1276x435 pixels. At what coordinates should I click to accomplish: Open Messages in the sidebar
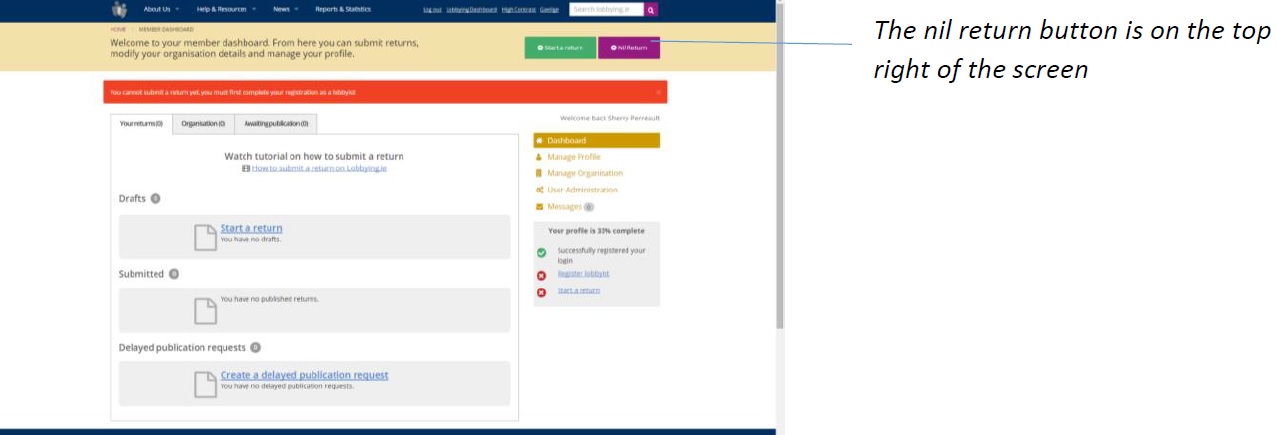tap(564, 207)
